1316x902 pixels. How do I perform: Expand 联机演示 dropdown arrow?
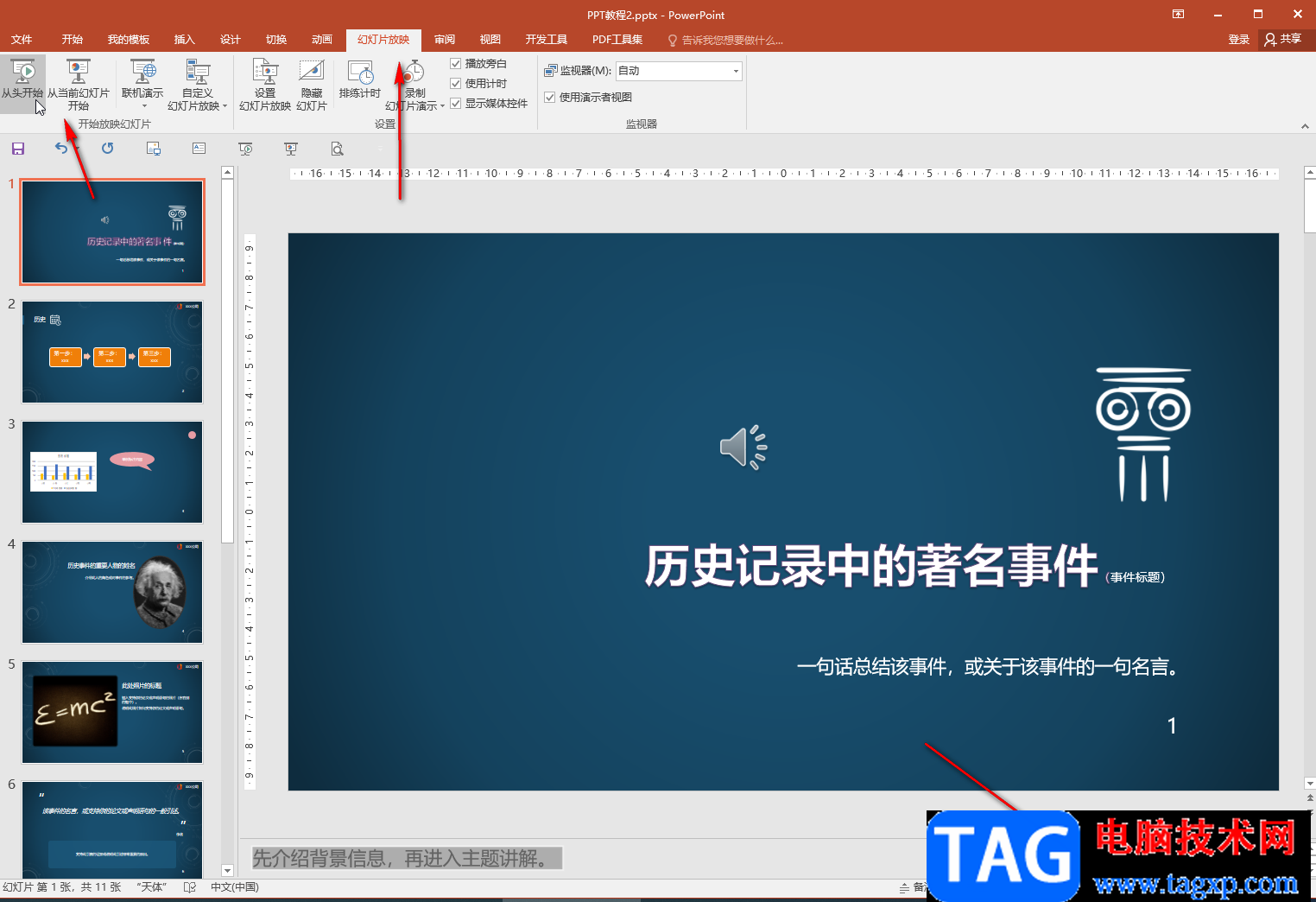click(x=144, y=107)
